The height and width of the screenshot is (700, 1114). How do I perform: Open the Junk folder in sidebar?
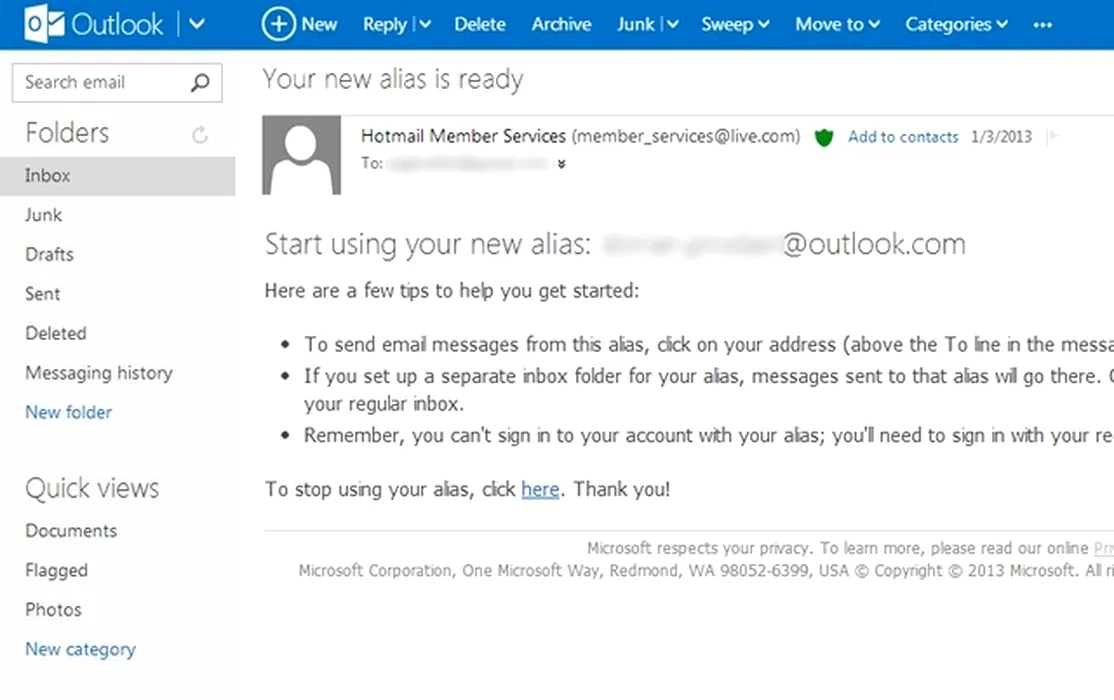click(43, 215)
